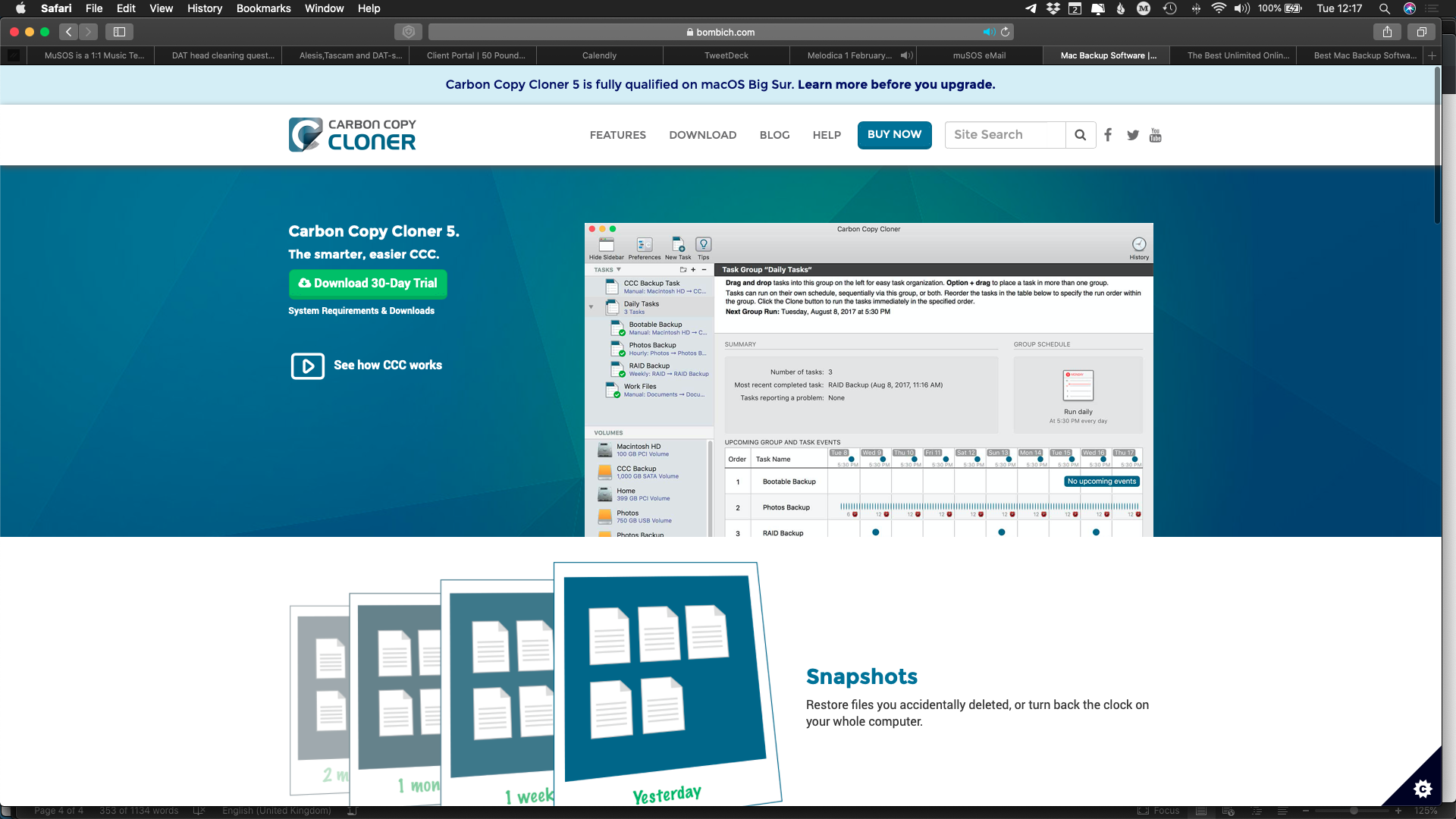Image resolution: width=1456 pixels, height=819 pixels.
Task: Open cookie settings gear in corner
Action: (x=1423, y=789)
